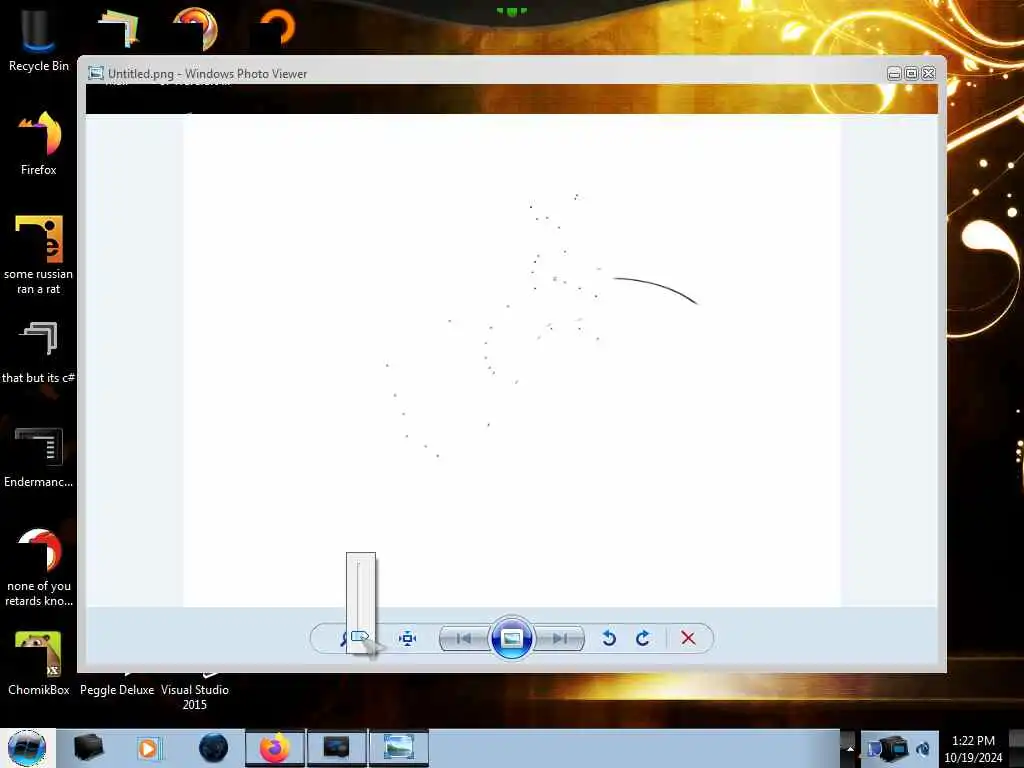The width and height of the screenshot is (1024, 768).
Task: Select the Endermanc... desktop icon
Action: 39,456
